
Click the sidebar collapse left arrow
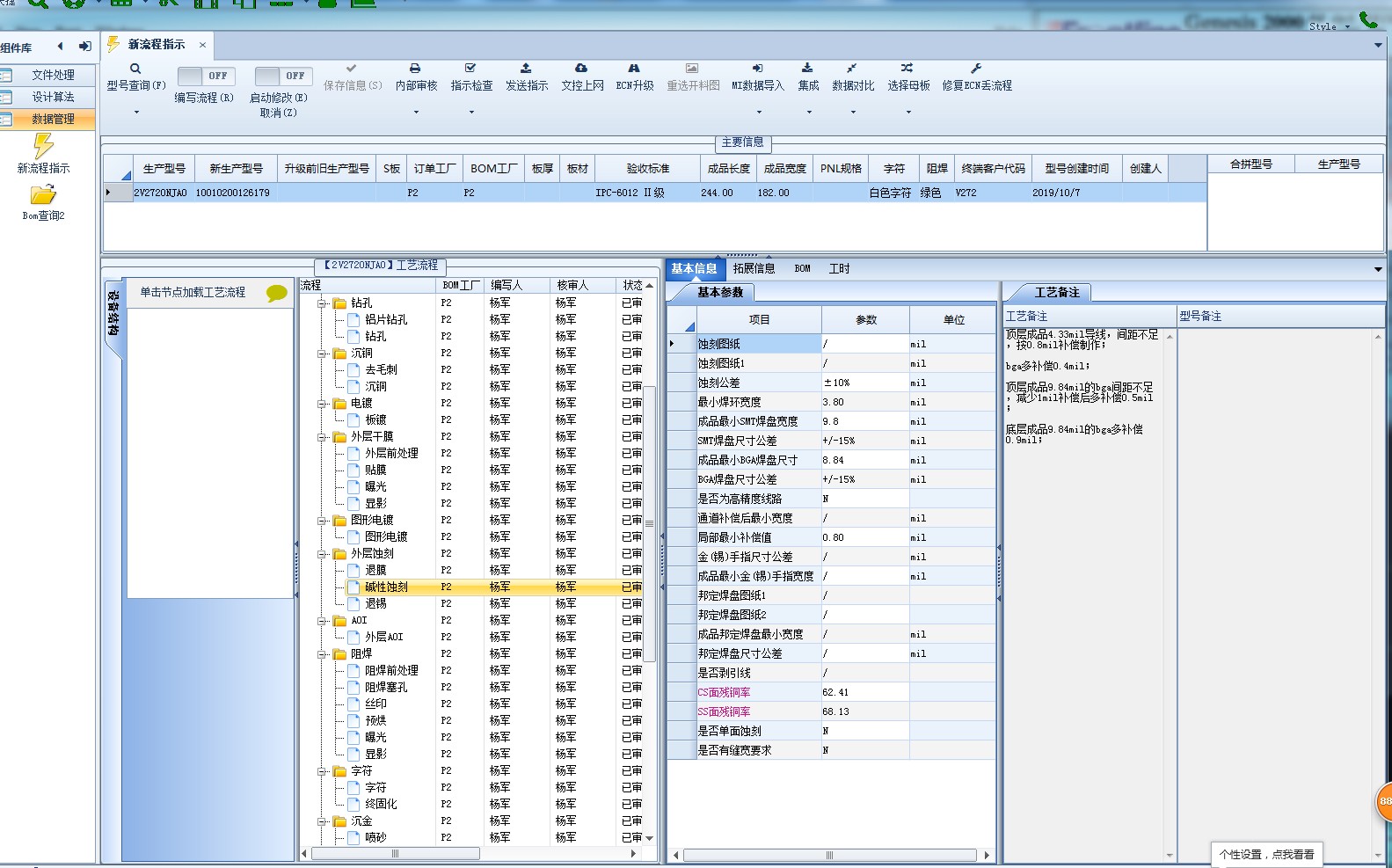coord(60,47)
